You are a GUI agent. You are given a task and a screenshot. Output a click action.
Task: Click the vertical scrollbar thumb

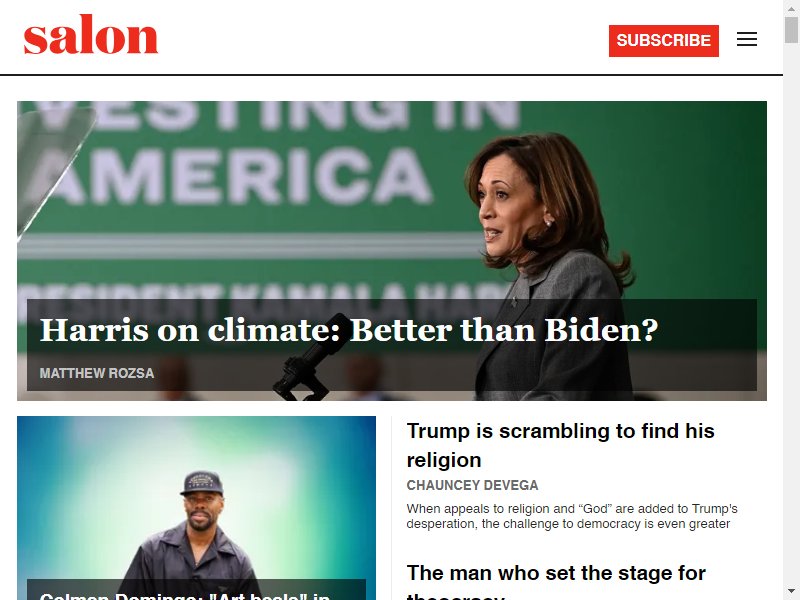pyautogui.click(x=791, y=30)
